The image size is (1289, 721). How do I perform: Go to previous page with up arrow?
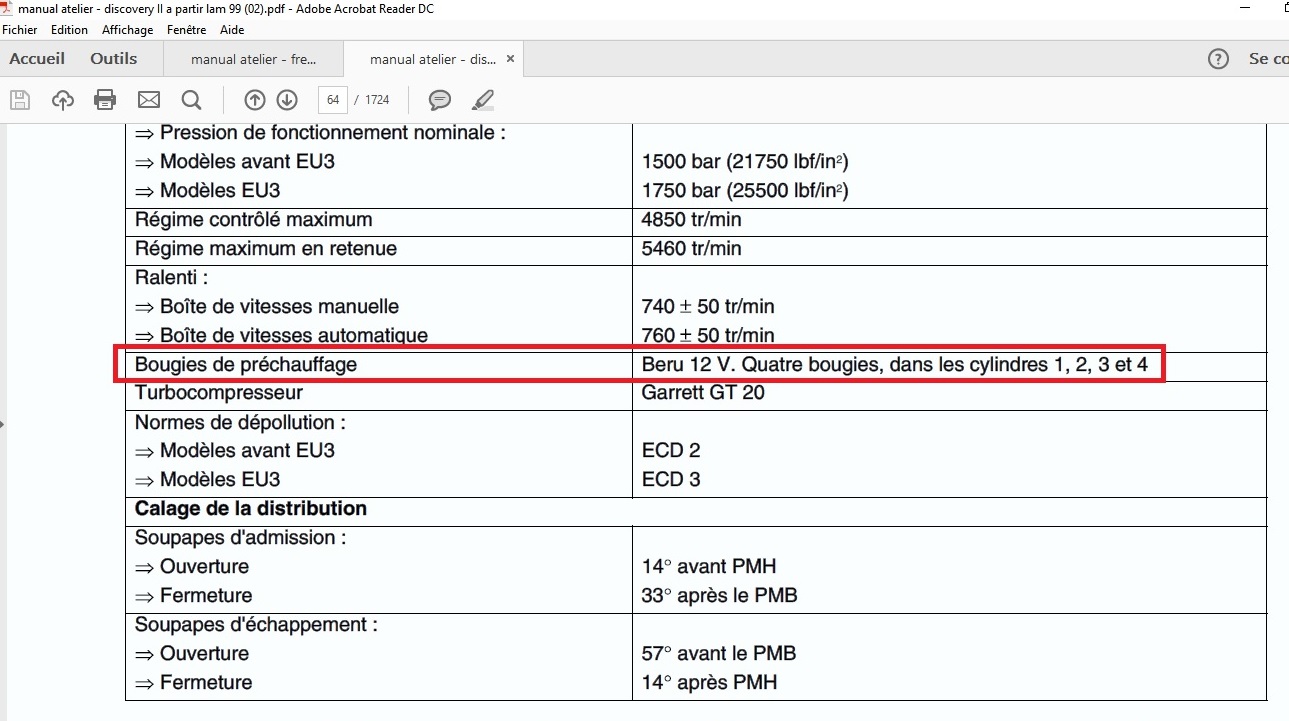point(255,100)
